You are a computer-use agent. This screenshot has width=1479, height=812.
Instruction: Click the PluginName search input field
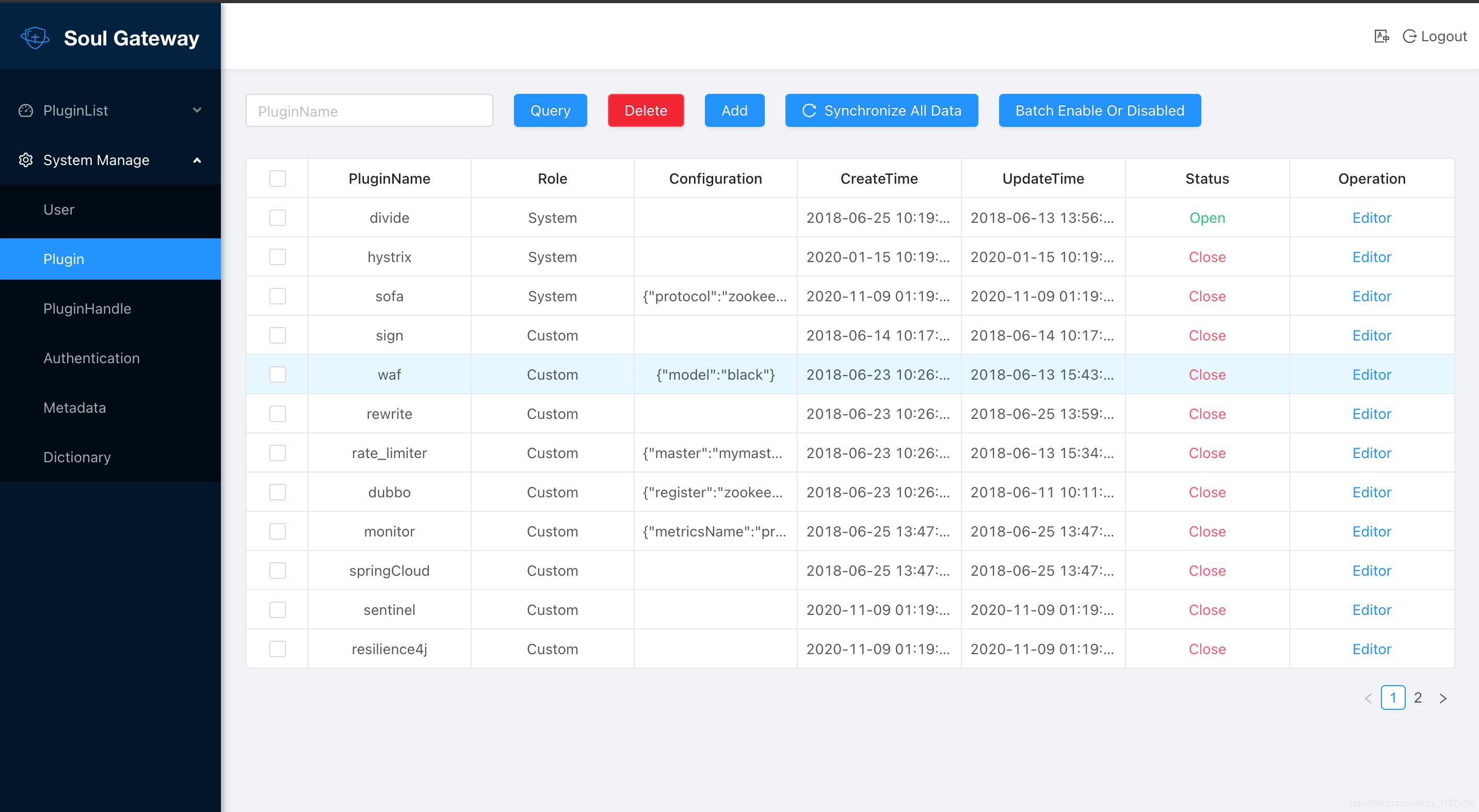coord(369,110)
